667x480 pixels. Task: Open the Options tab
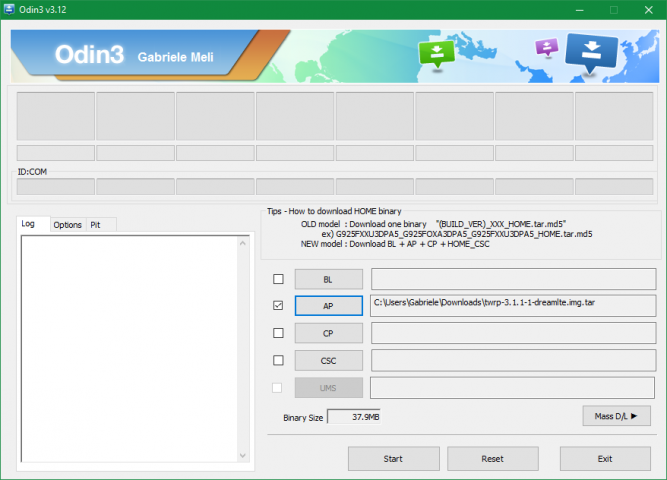[x=68, y=225]
